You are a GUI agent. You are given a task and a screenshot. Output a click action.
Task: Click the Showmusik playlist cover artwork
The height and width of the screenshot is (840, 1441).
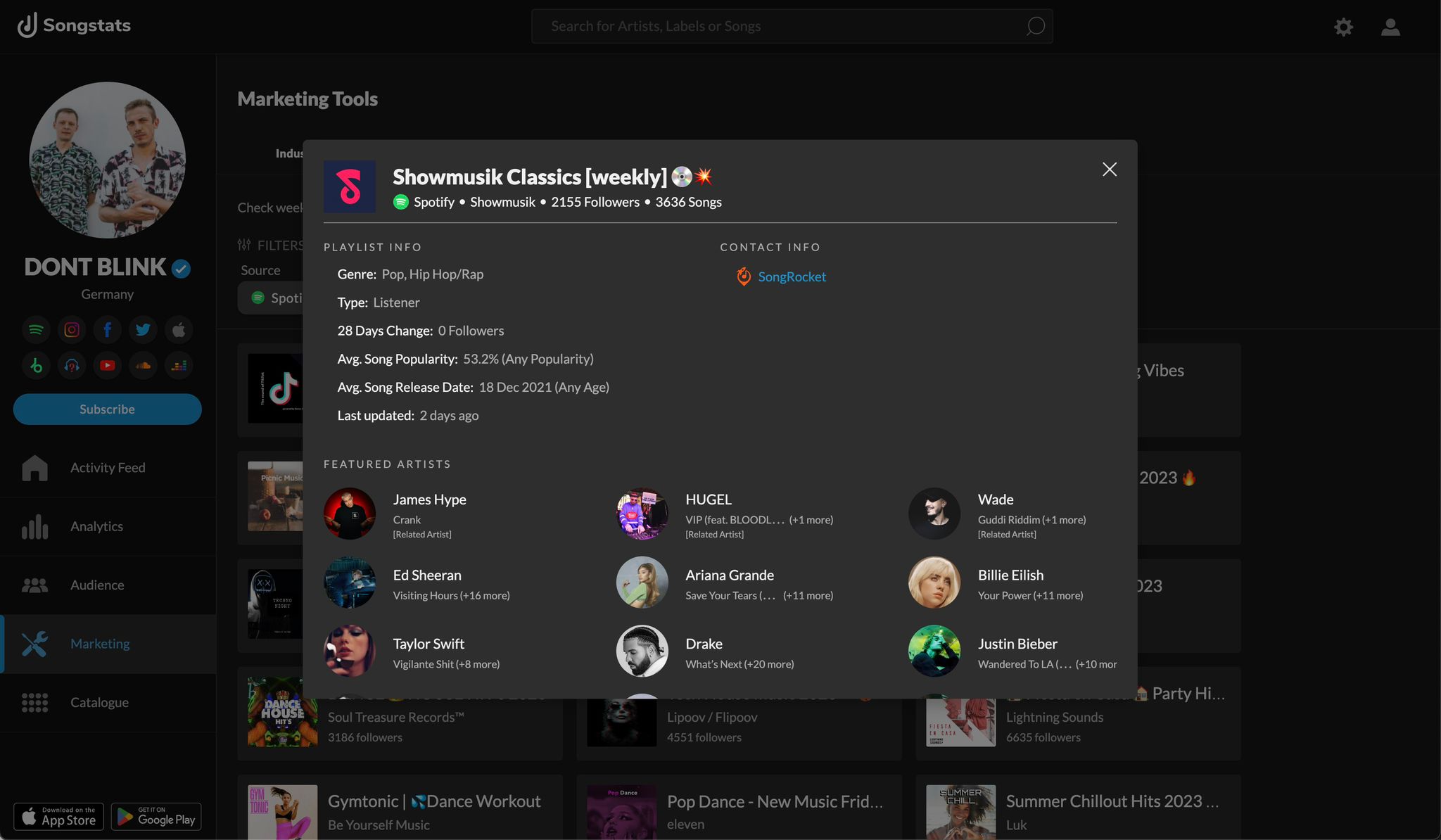(350, 186)
